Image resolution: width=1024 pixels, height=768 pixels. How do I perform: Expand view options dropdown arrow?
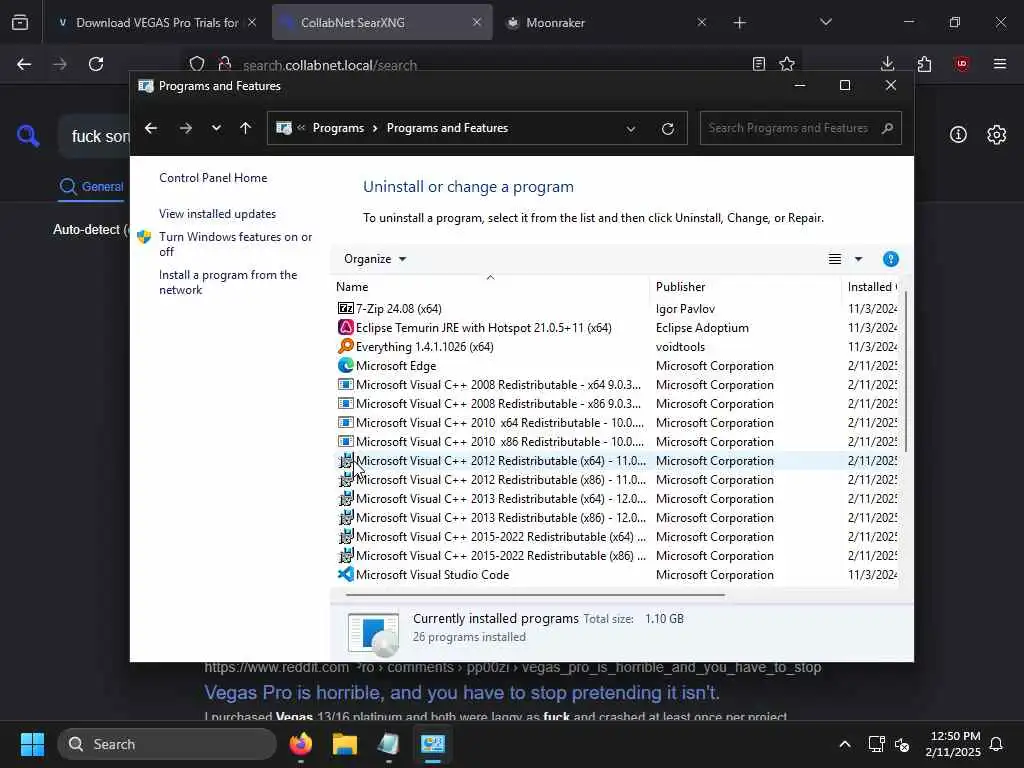[x=858, y=259]
